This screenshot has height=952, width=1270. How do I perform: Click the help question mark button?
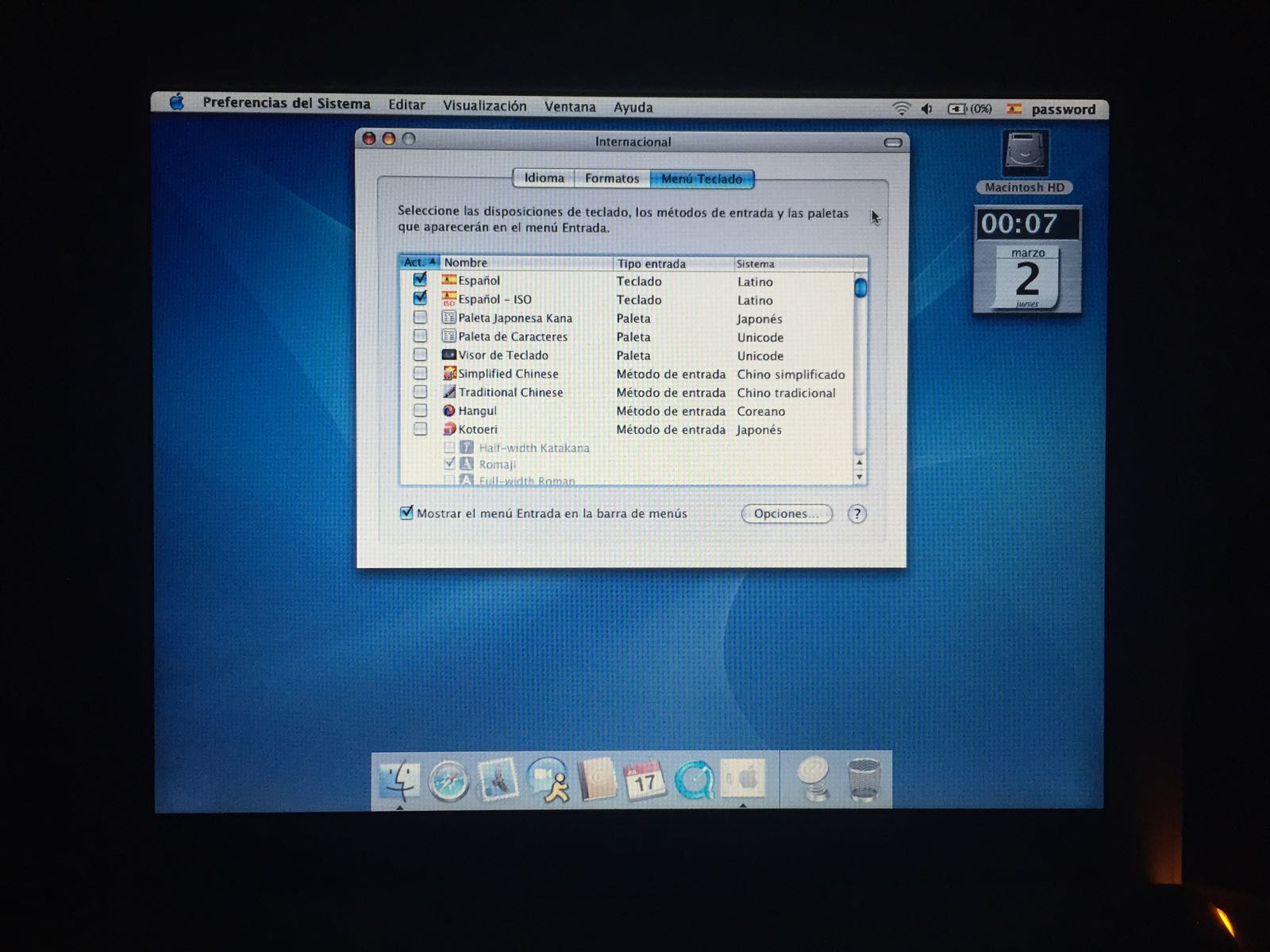click(856, 514)
